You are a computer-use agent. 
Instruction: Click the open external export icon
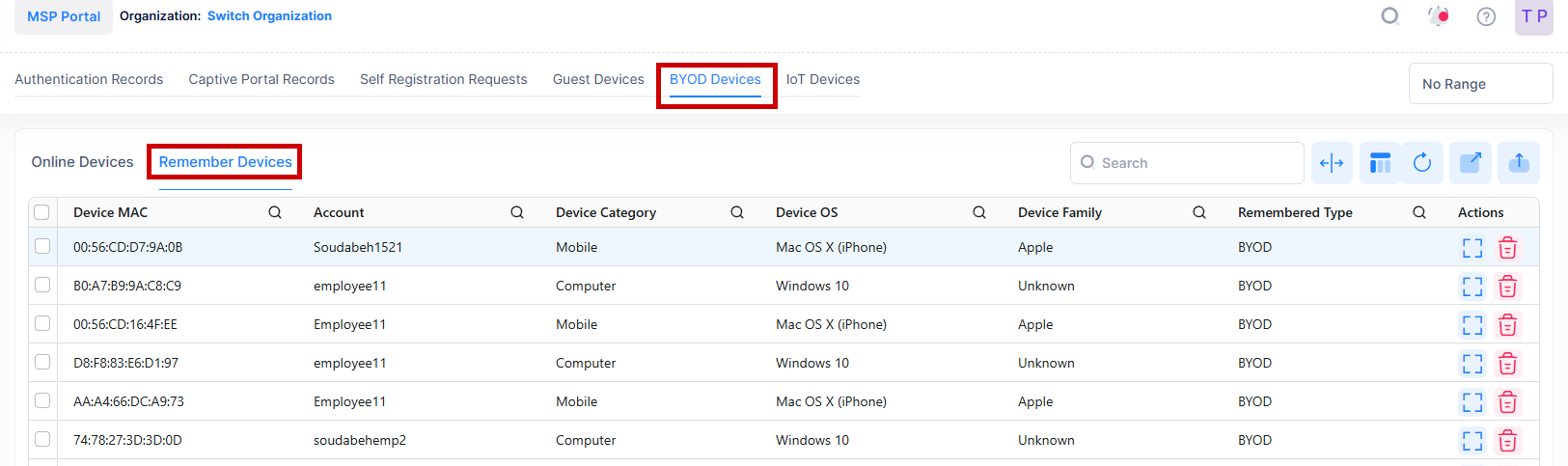[1471, 163]
